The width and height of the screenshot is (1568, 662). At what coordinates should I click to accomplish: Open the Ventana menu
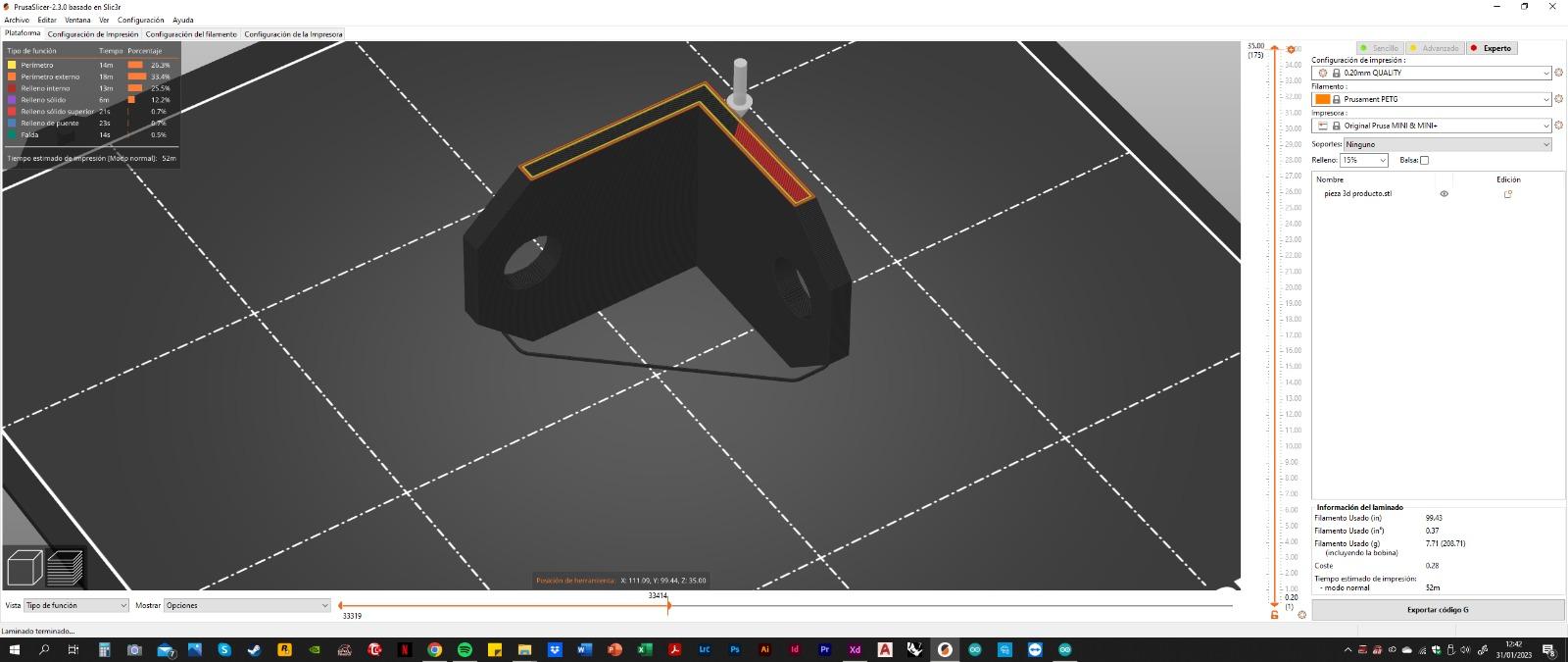[77, 20]
